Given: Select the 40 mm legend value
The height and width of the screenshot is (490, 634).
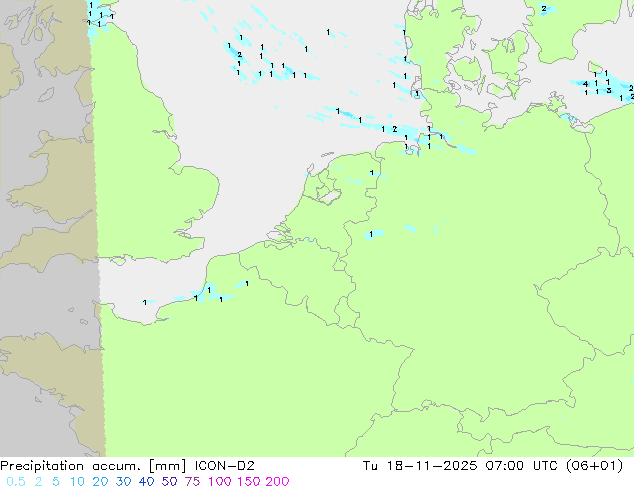Looking at the screenshot, I should (x=146, y=482).
